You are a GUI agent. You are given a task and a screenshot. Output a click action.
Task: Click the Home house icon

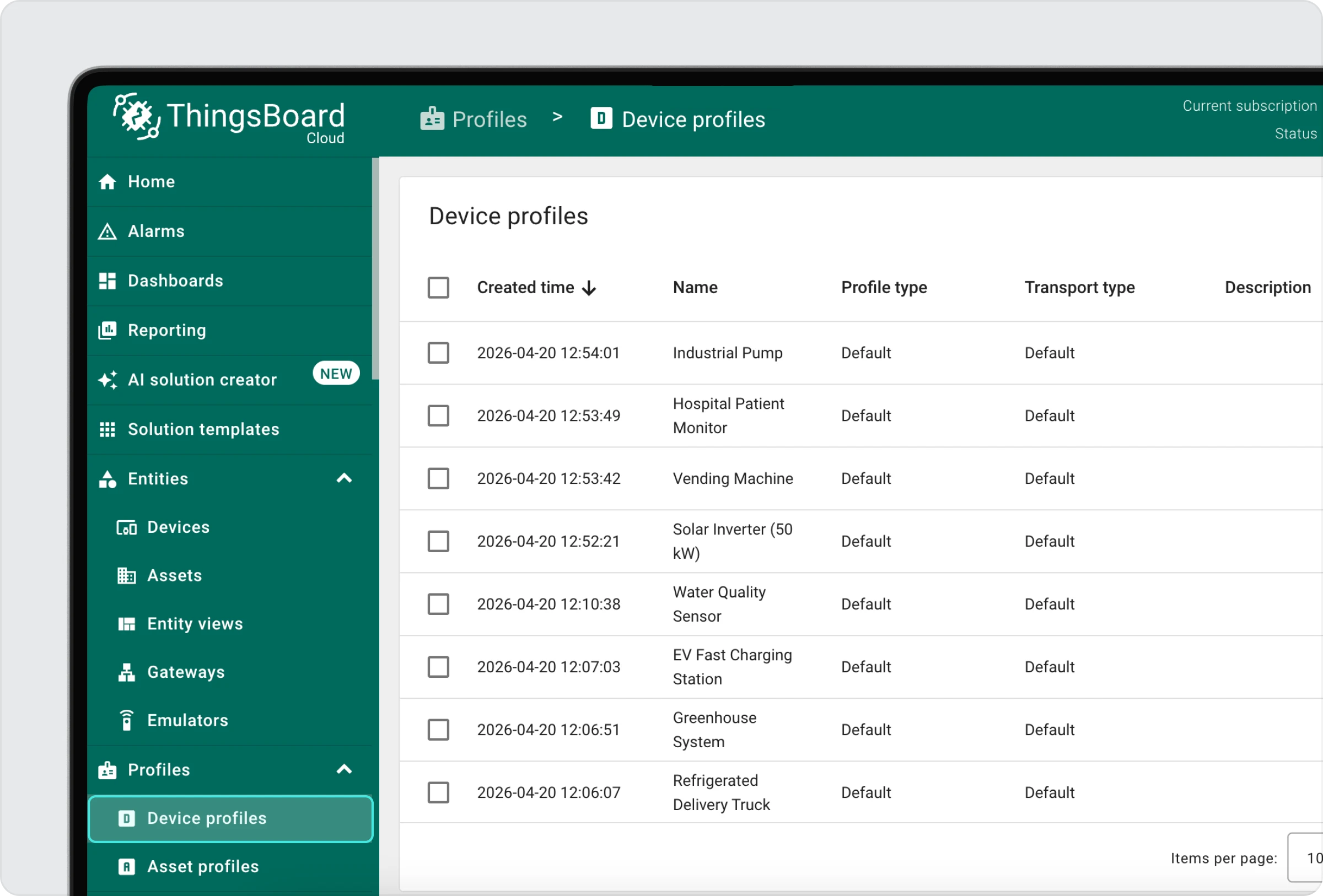tap(107, 182)
